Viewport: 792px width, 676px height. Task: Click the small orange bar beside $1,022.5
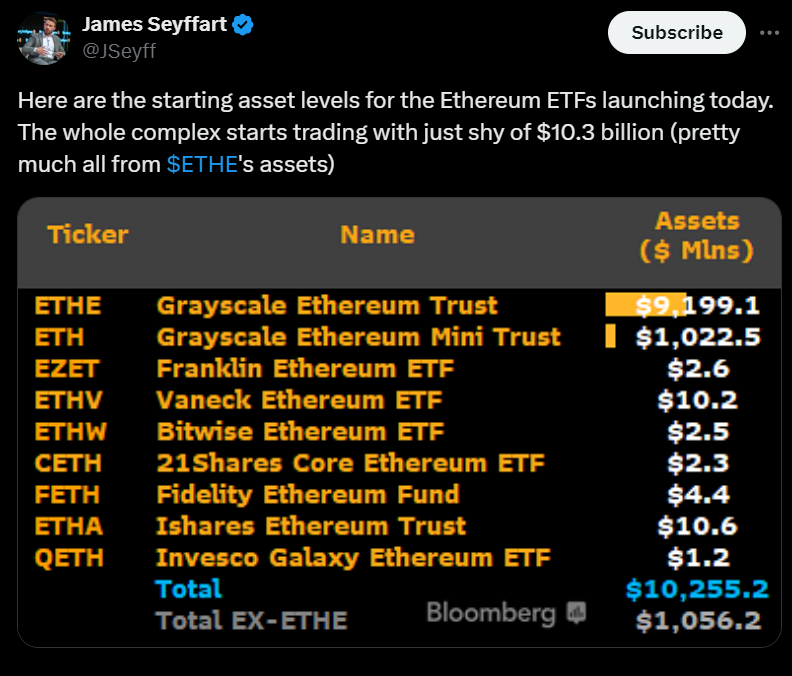tap(610, 337)
